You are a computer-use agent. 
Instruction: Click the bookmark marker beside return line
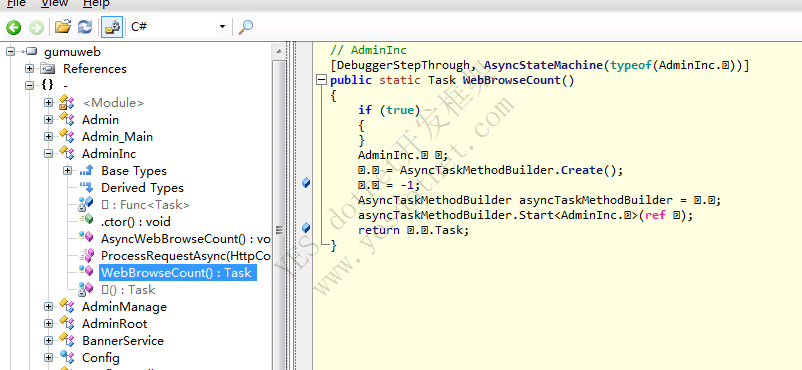(x=306, y=227)
